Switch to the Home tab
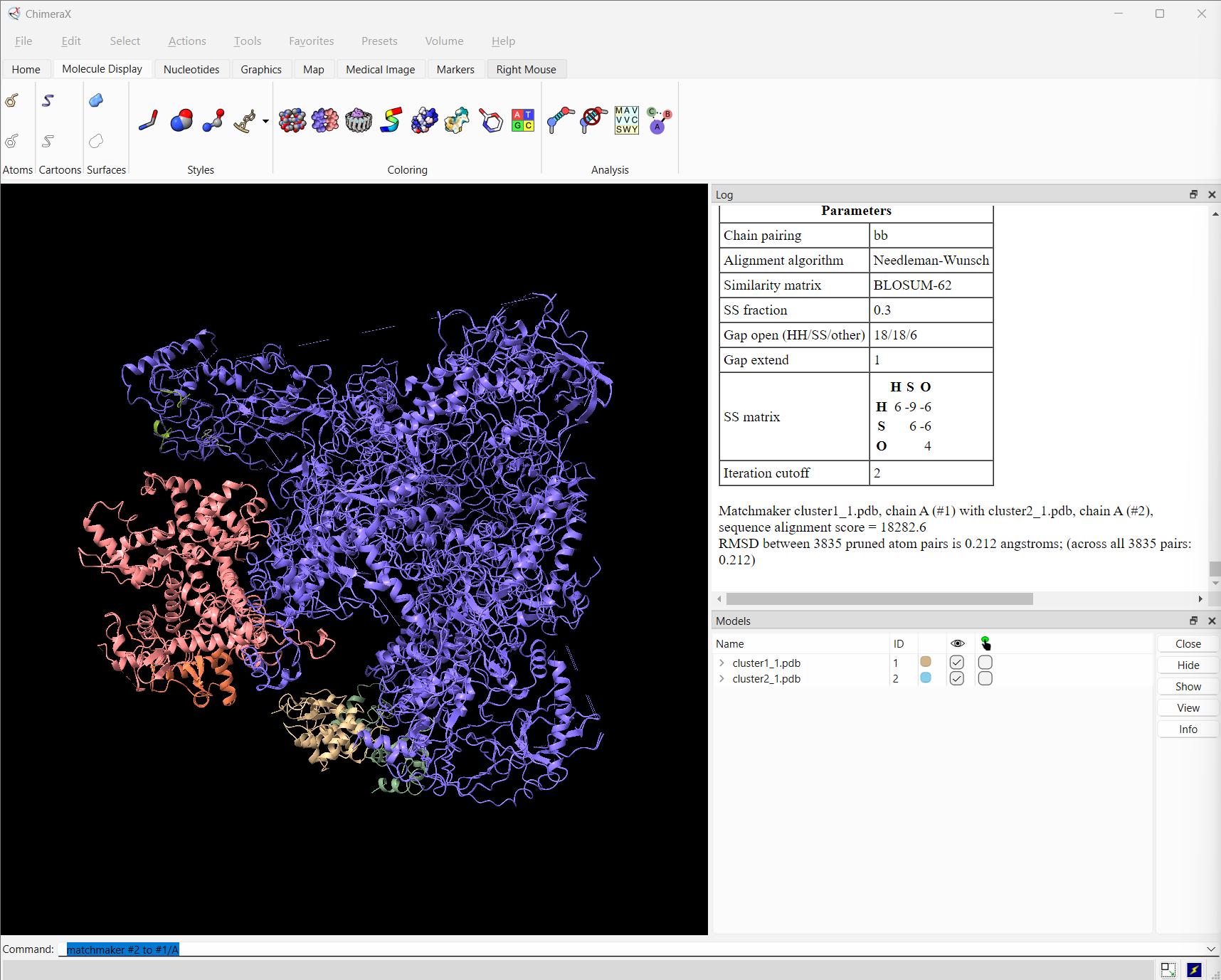 (x=26, y=69)
